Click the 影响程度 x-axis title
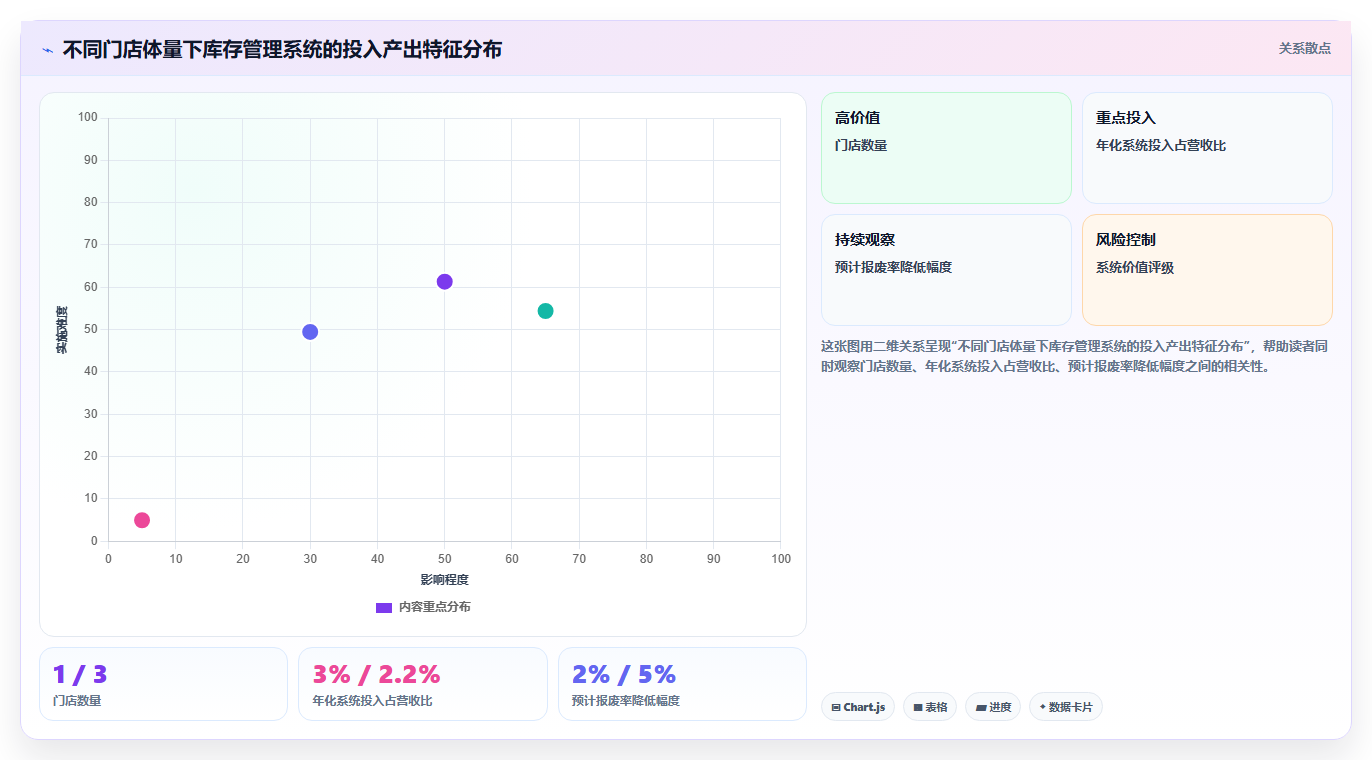This screenshot has width=1372, height=760. point(444,580)
